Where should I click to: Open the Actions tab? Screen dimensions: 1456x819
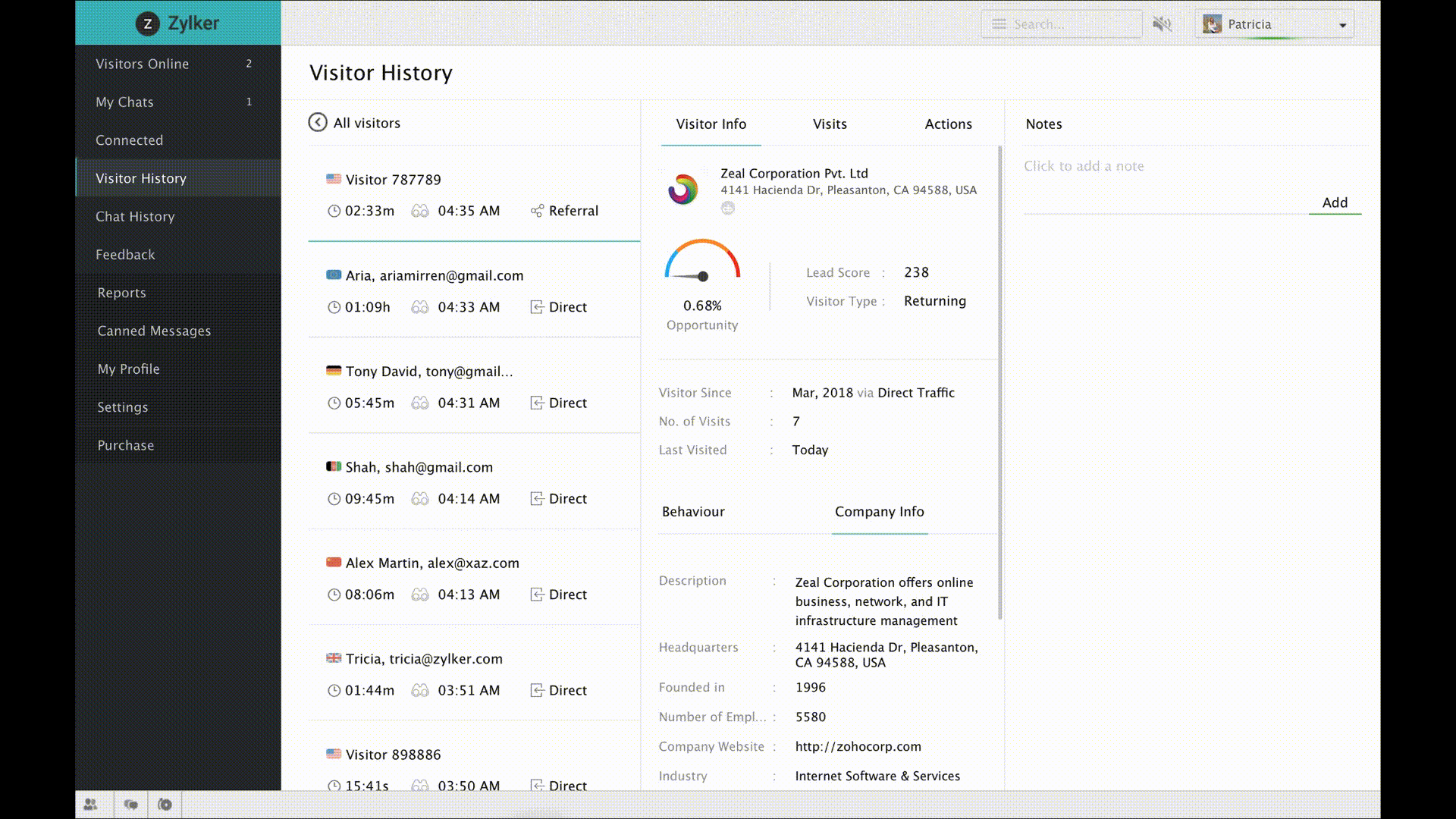[947, 124]
